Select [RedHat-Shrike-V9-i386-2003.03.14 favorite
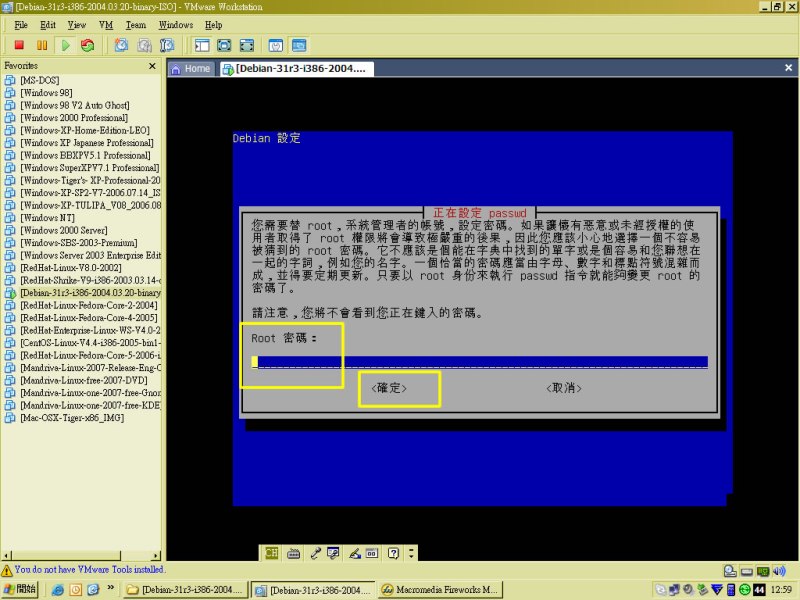 90,280
